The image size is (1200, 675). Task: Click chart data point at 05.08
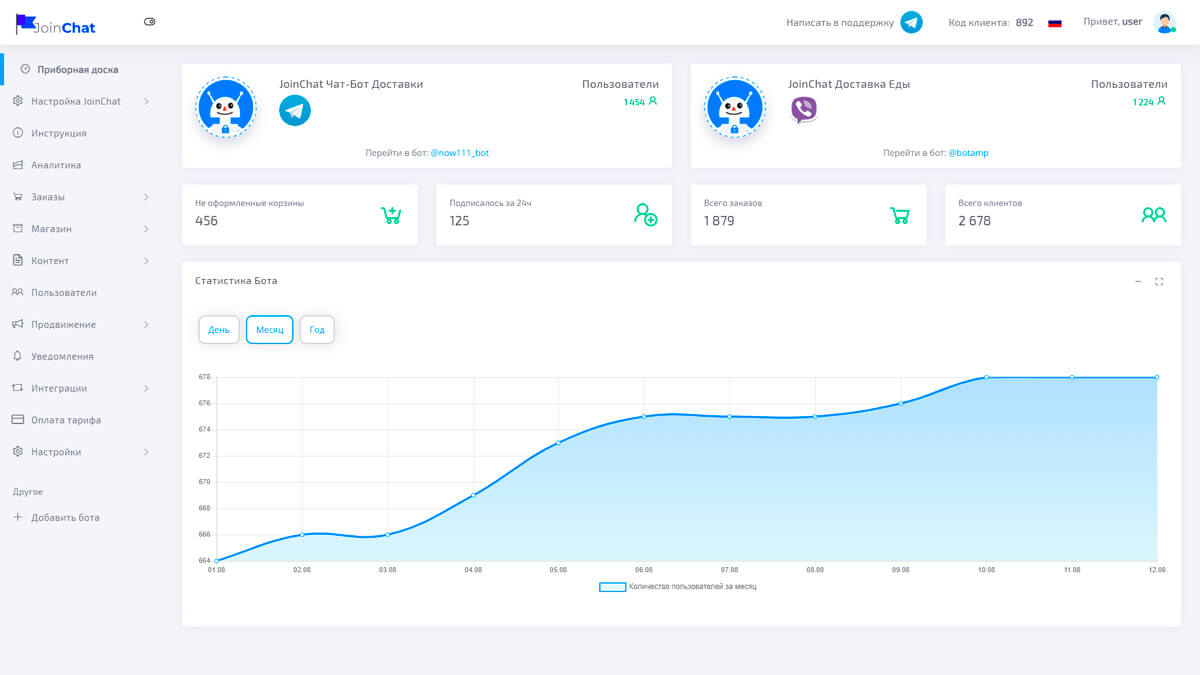click(558, 442)
